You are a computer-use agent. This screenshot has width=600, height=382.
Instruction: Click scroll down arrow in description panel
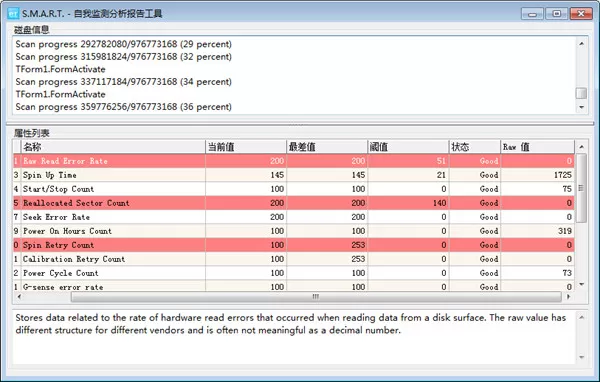click(581, 357)
